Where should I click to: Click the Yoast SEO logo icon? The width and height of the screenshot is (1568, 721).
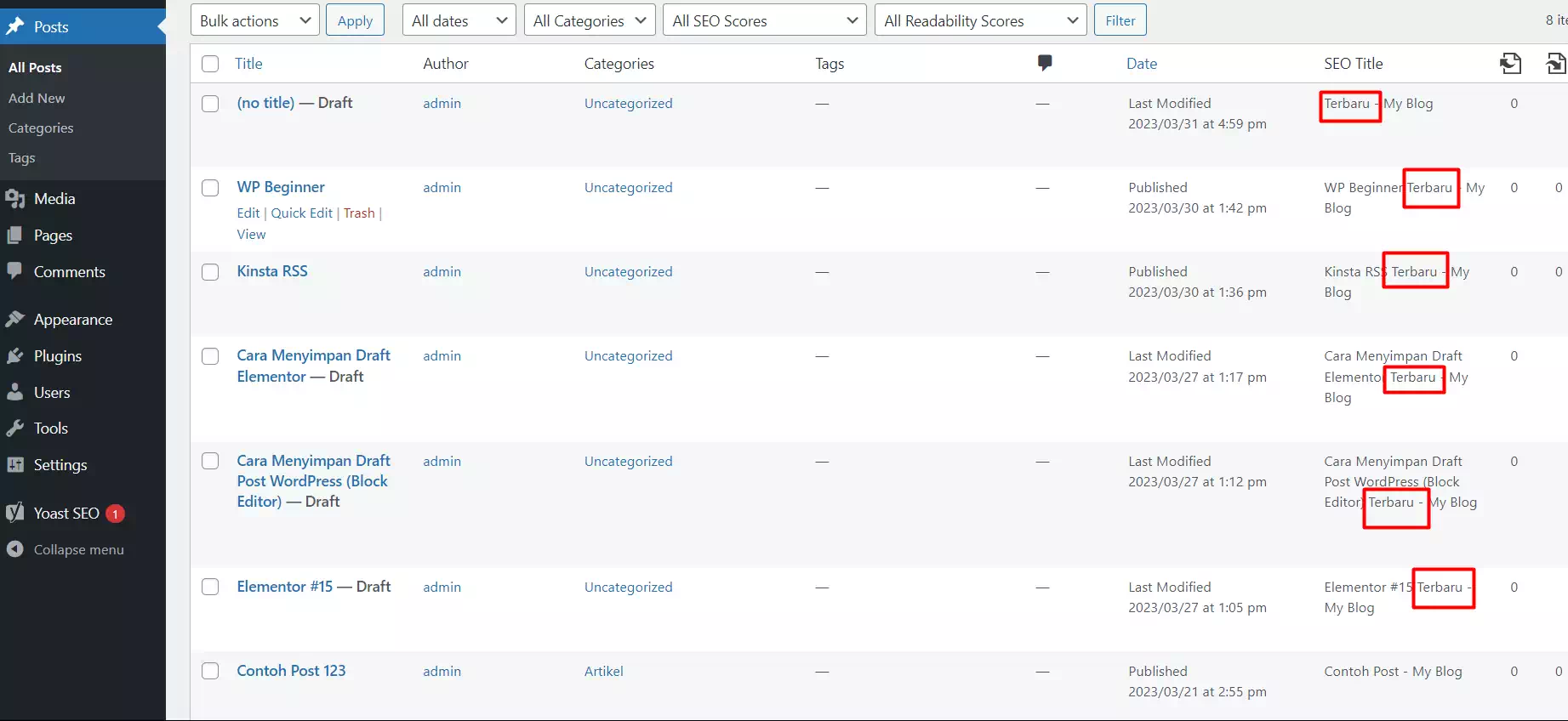coord(15,513)
